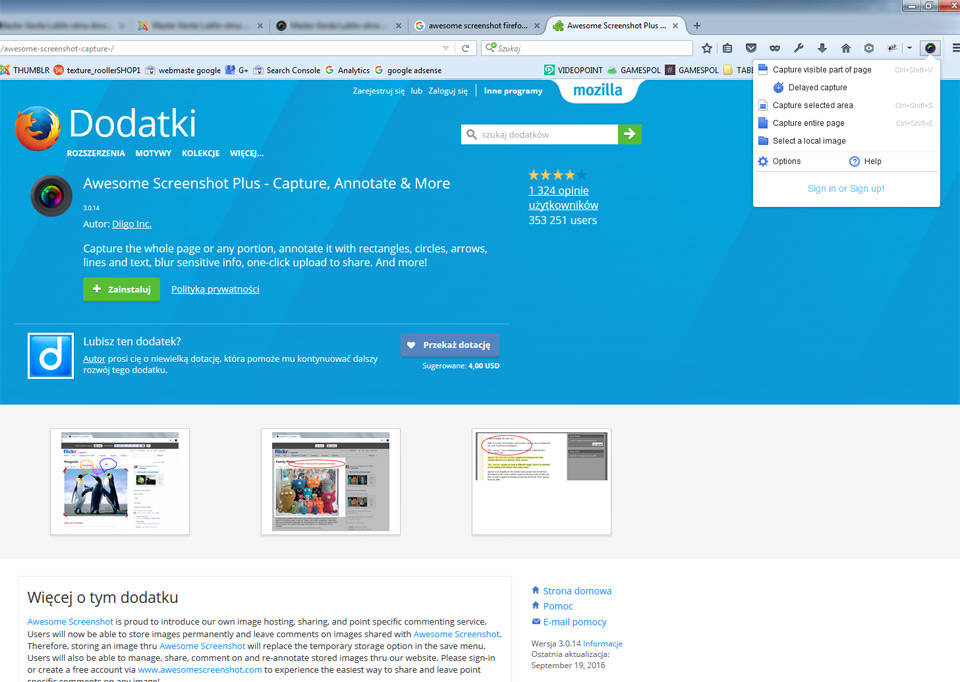
Task: Open search engine selector dropdown
Action: (x=491, y=47)
